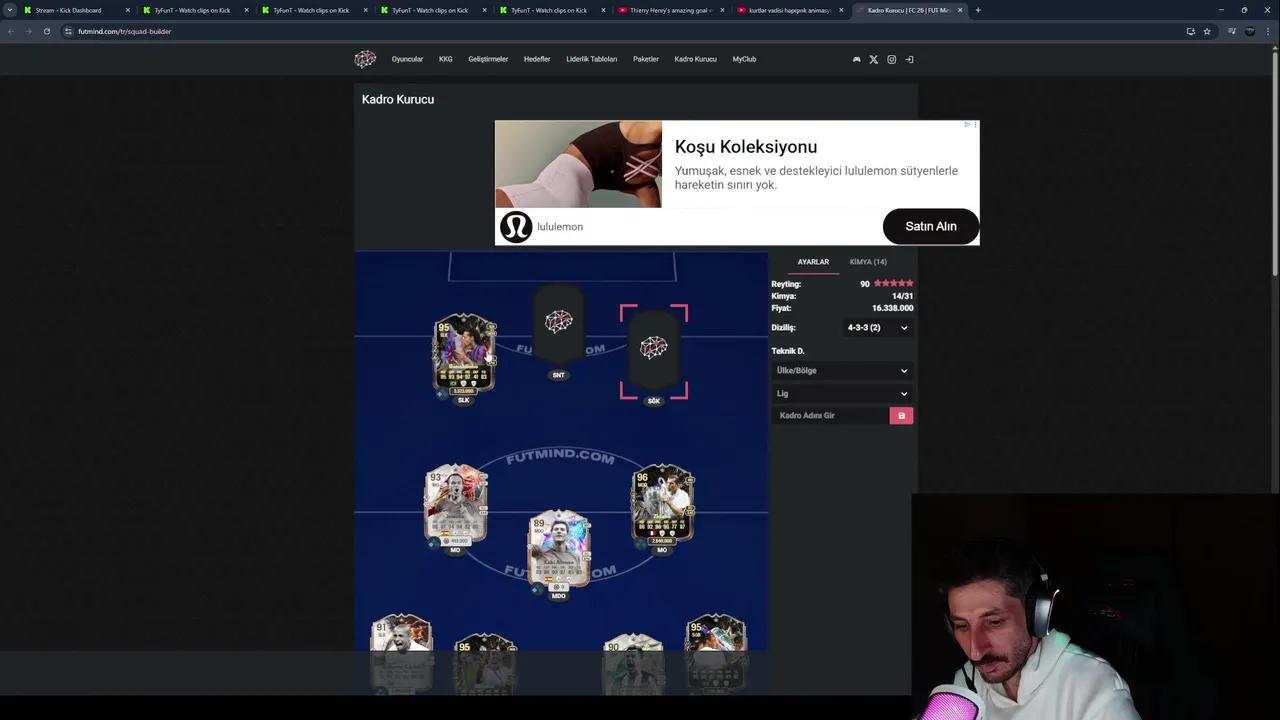The height and width of the screenshot is (720, 1280).
Task: Open the KKG menu item
Action: point(446,59)
